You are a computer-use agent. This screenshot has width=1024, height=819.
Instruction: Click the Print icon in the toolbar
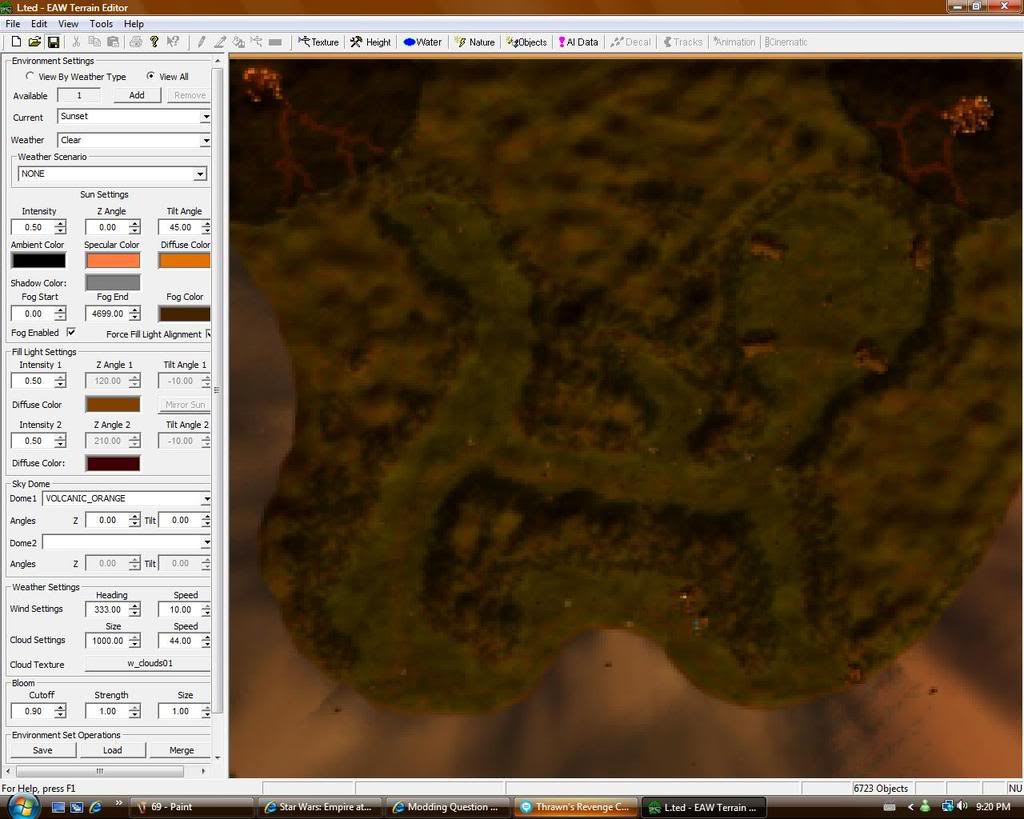click(136, 42)
